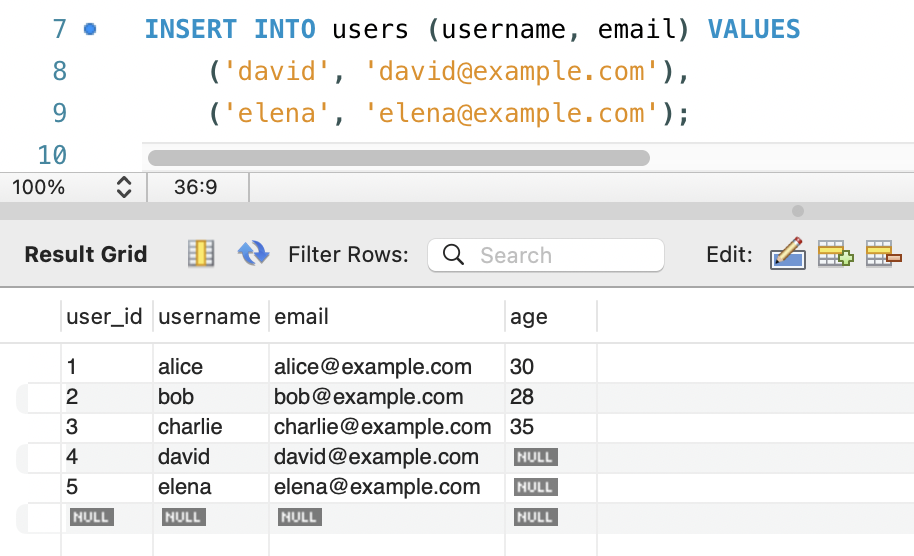Click the breakpoint dot beside line 7
The height and width of the screenshot is (556, 914).
(91, 29)
